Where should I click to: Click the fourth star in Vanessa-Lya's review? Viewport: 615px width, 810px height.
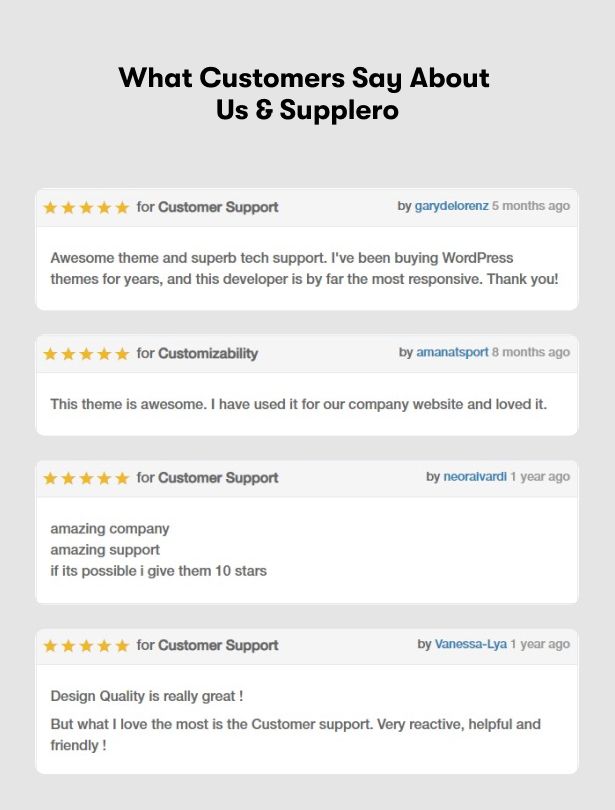[104, 646]
